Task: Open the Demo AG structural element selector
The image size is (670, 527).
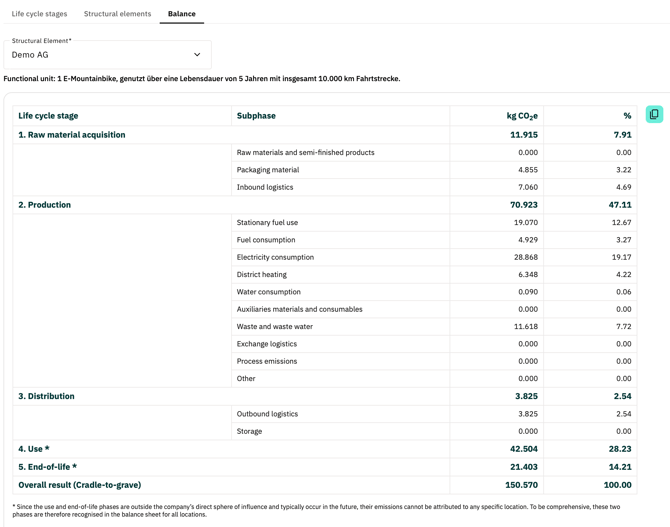Action: [100, 55]
